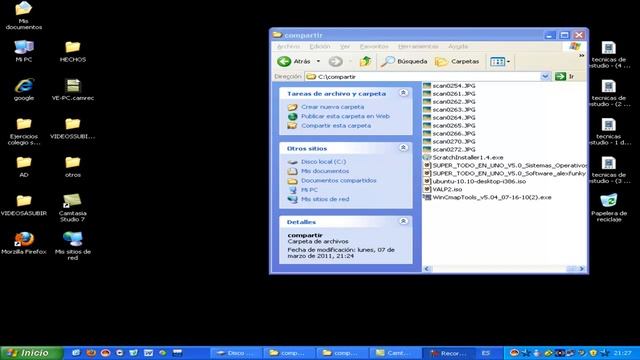Open the Archivo menu
This screenshot has height=360, width=640.
(288, 47)
